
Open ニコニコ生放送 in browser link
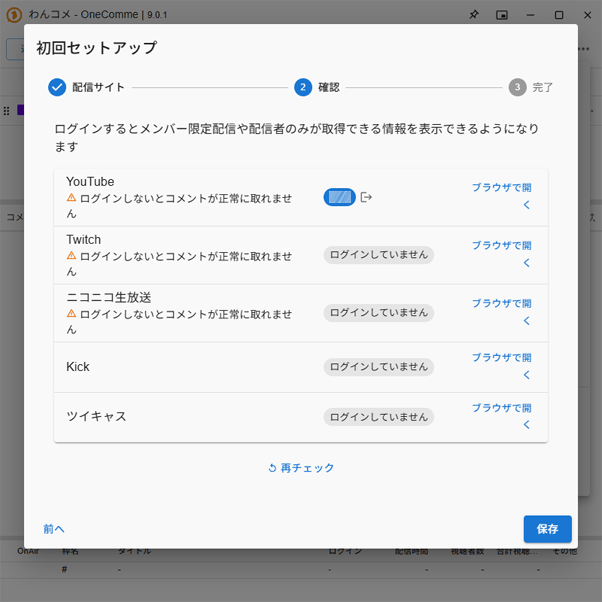click(x=501, y=312)
